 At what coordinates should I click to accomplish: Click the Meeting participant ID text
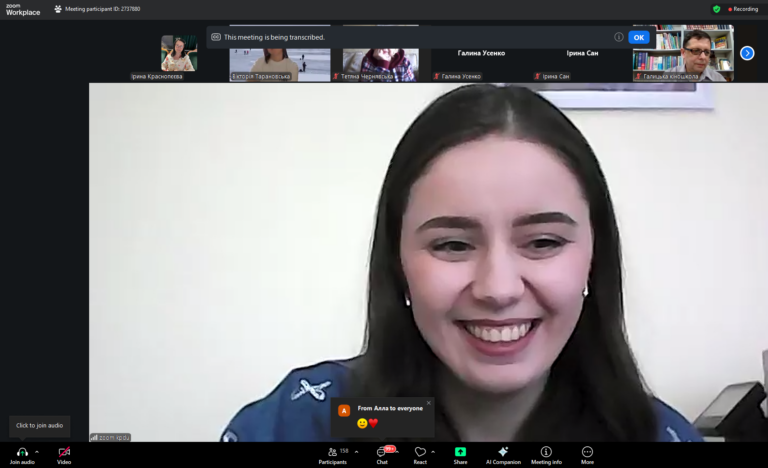102,9
